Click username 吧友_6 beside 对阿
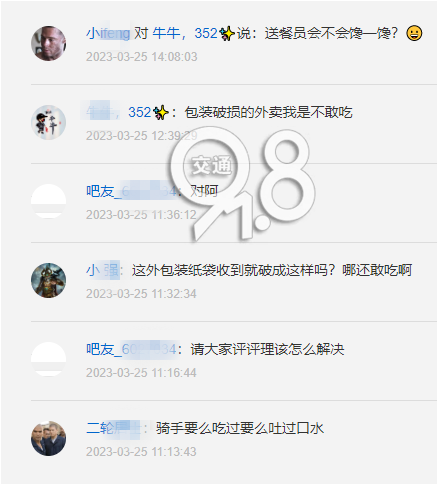The width and height of the screenshot is (437, 484). point(132,191)
